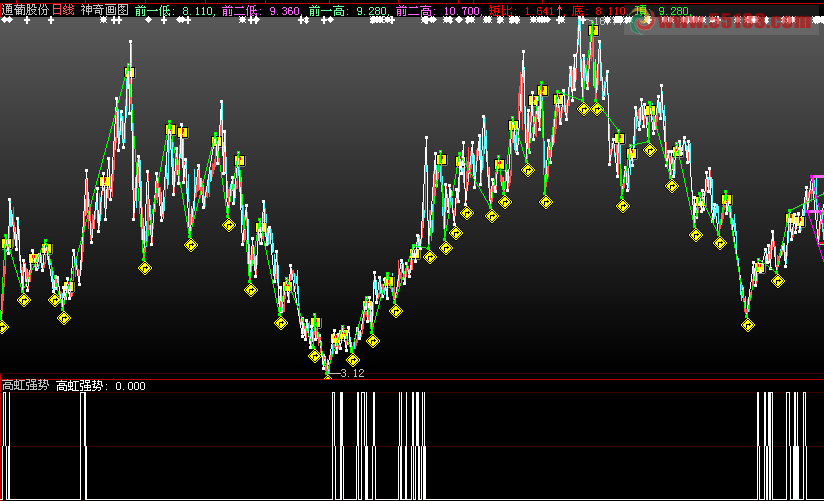Click the stock name 通葡股份

pyautogui.click(x=25, y=10)
